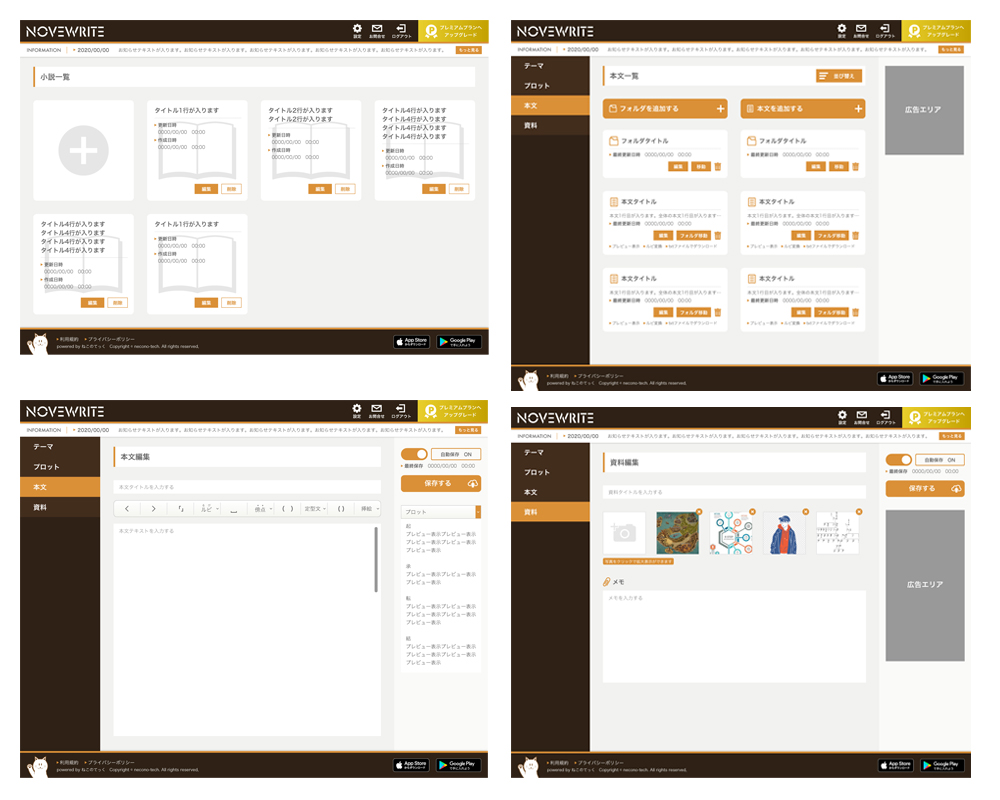
Task: Click the 本文タイトルを入力する title field
Action: click(x=246, y=487)
